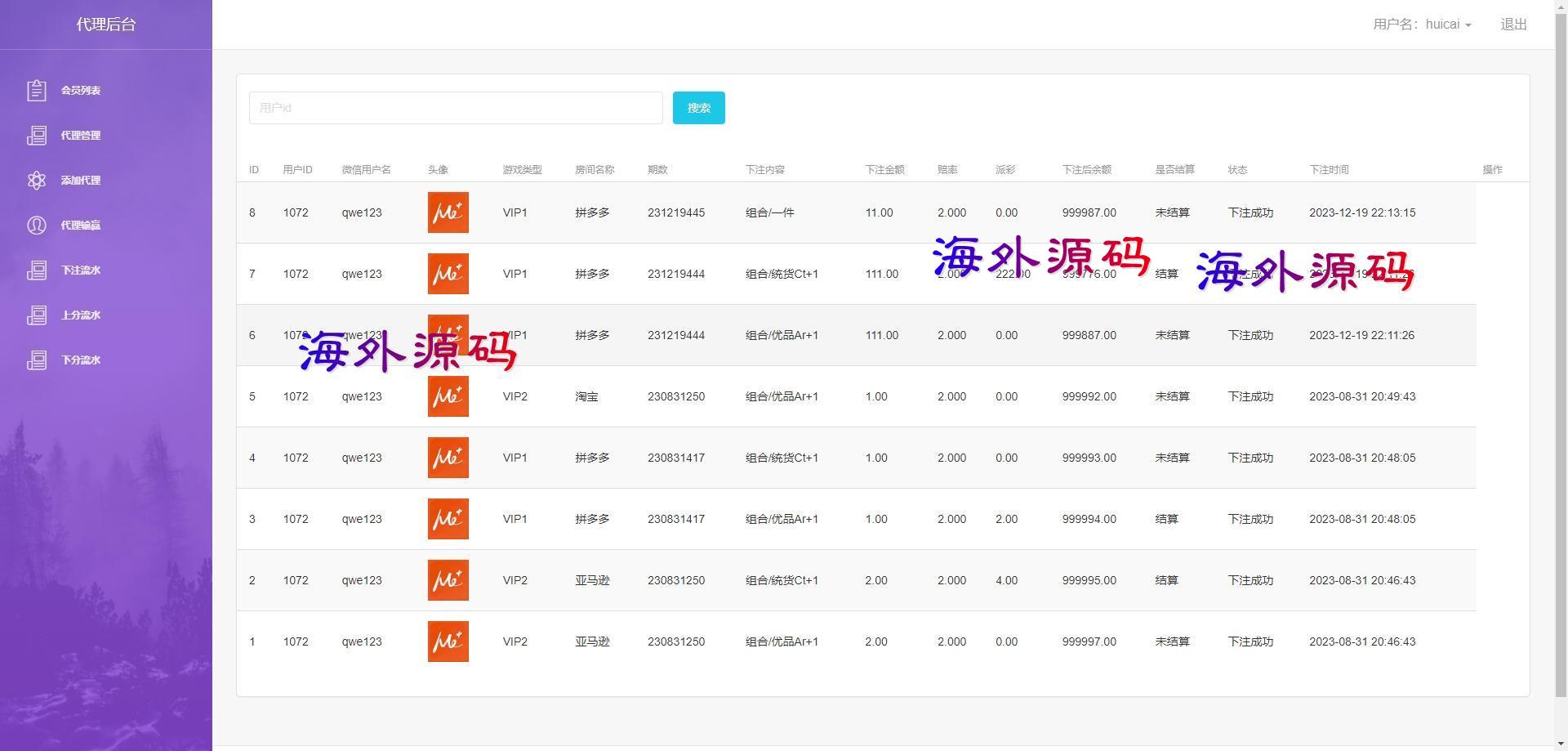Click the 会员列表 clipboard icon
1568x751 pixels.
37,90
